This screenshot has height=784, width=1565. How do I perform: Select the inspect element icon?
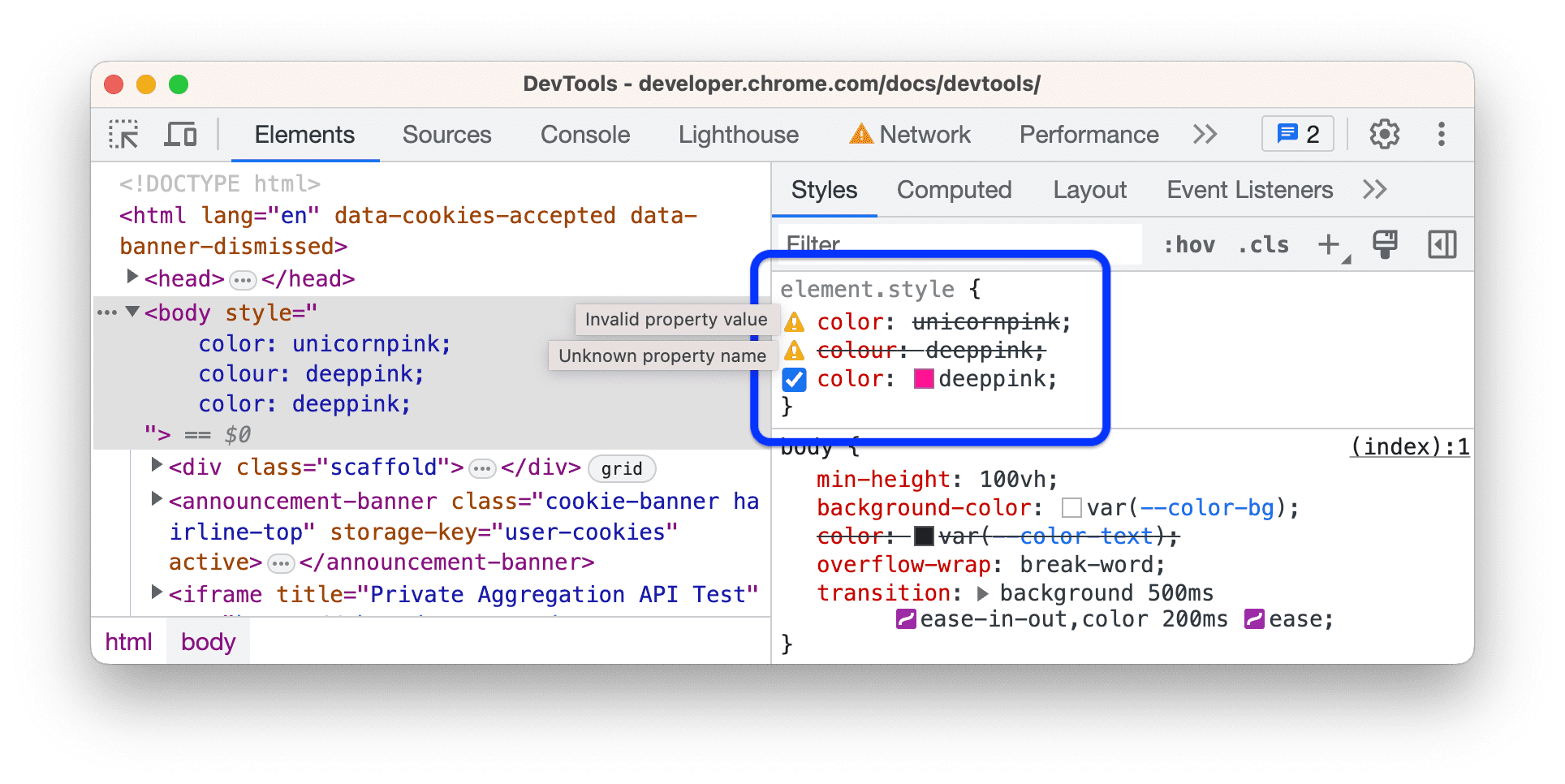[123, 134]
